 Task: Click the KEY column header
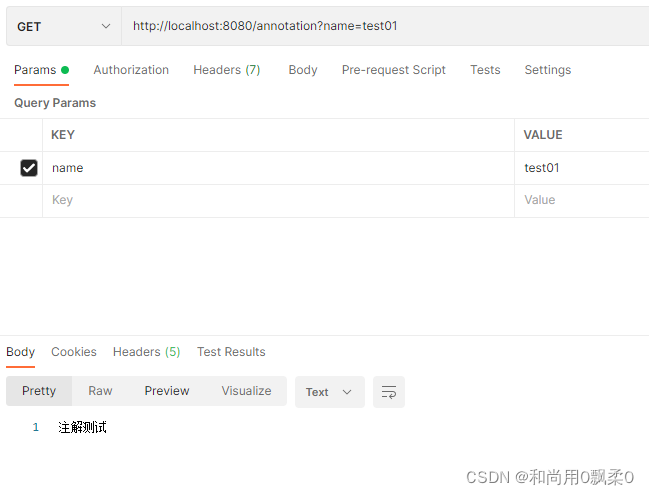coord(63,135)
